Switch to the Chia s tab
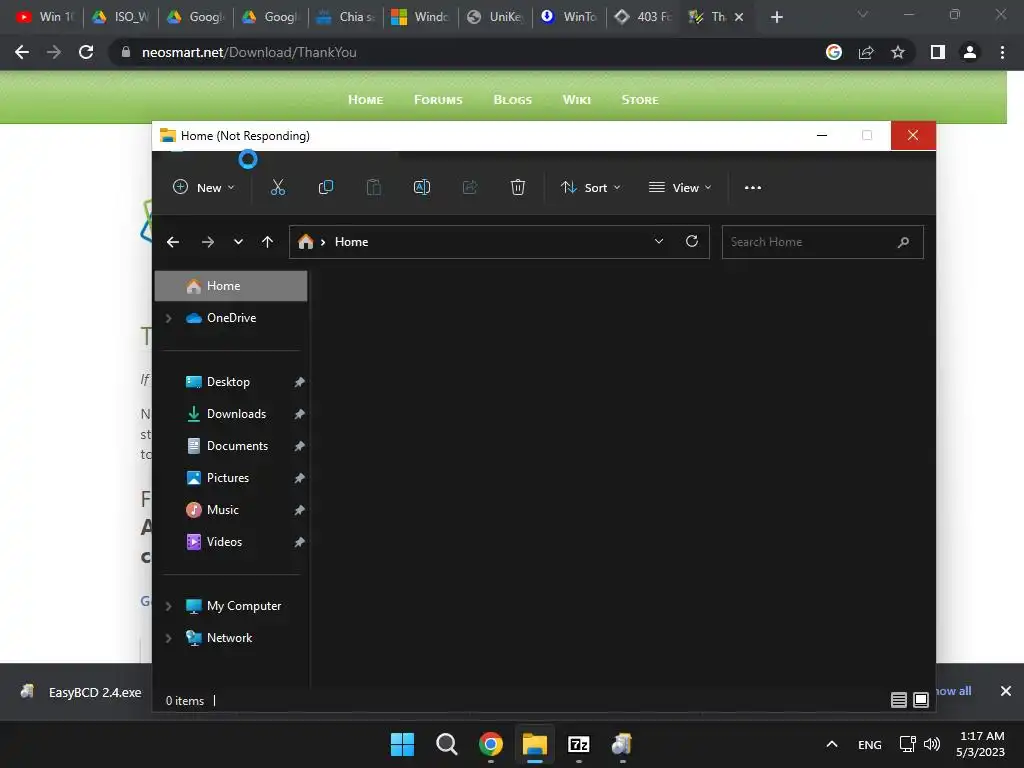Image resolution: width=1024 pixels, height=768 pixels. coord(345,17)
